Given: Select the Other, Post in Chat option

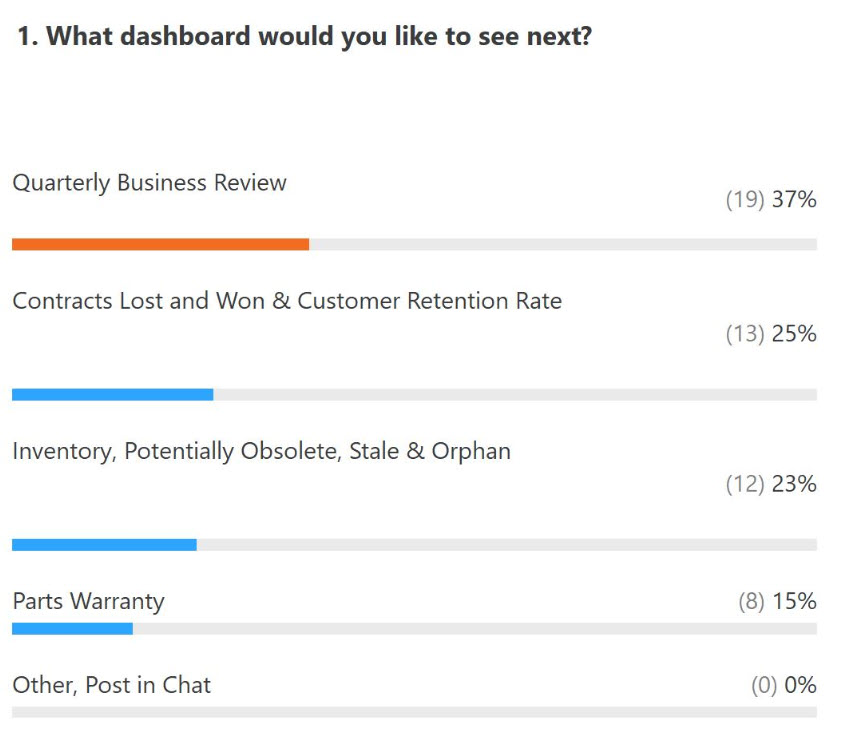Looking at the screenshot, I should 112,685.
